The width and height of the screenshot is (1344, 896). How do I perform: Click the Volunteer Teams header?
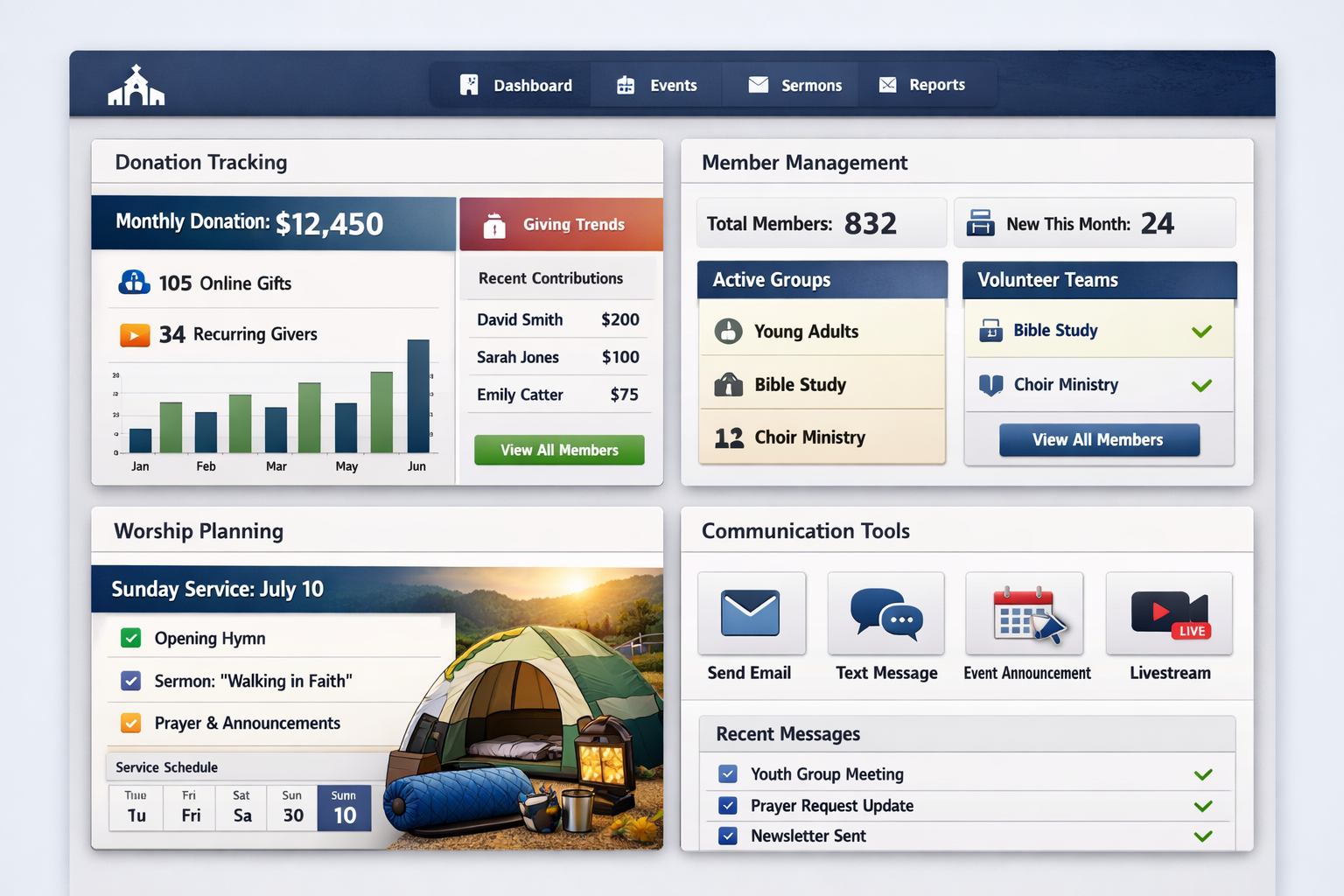[x=1100, y=280]
